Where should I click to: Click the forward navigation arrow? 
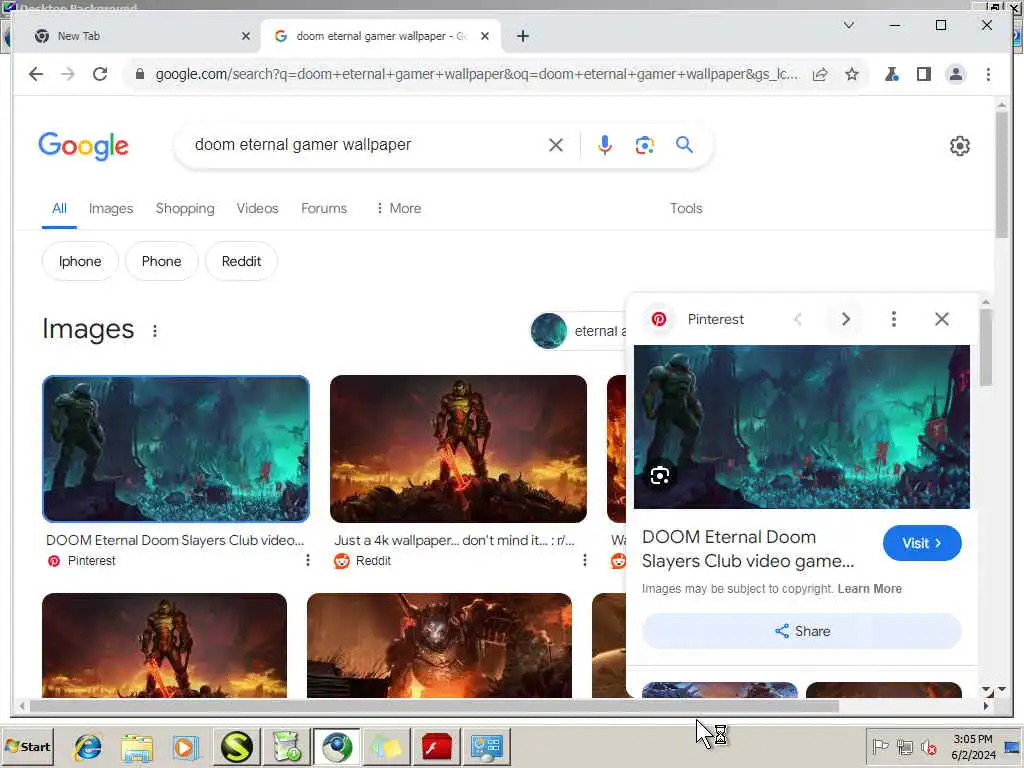[x=68, y=74]
